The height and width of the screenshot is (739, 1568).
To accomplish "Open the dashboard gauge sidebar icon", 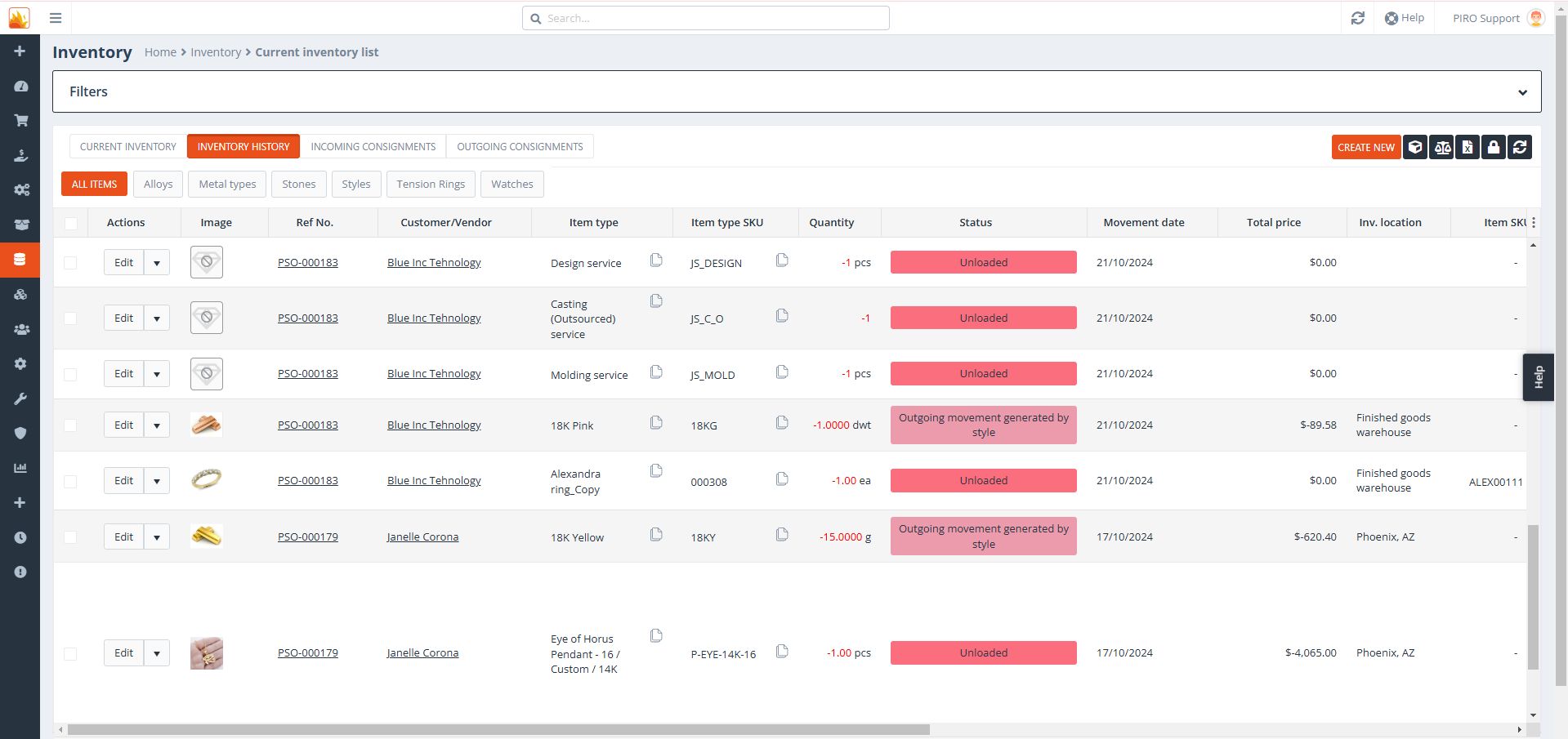I will point(20,86).
